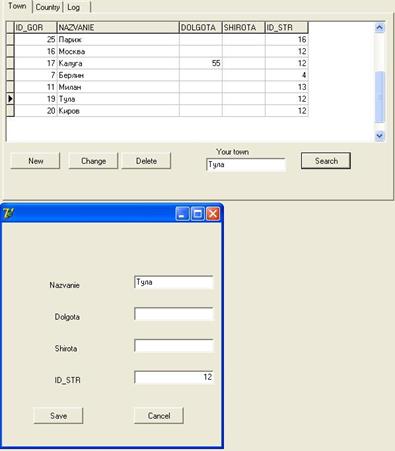
Task: Click the Delete button
Action: pyautogui.click(x=146, y=161)
